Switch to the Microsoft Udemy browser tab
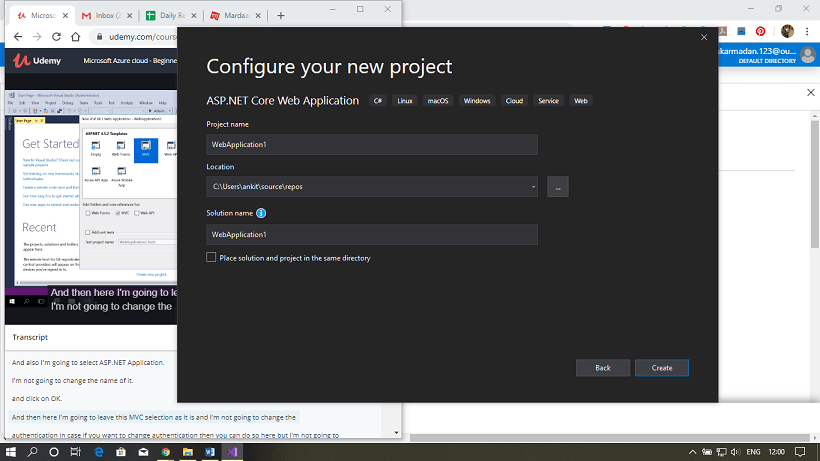The width and height of the screenshot is (820, 461). [41, 16]
